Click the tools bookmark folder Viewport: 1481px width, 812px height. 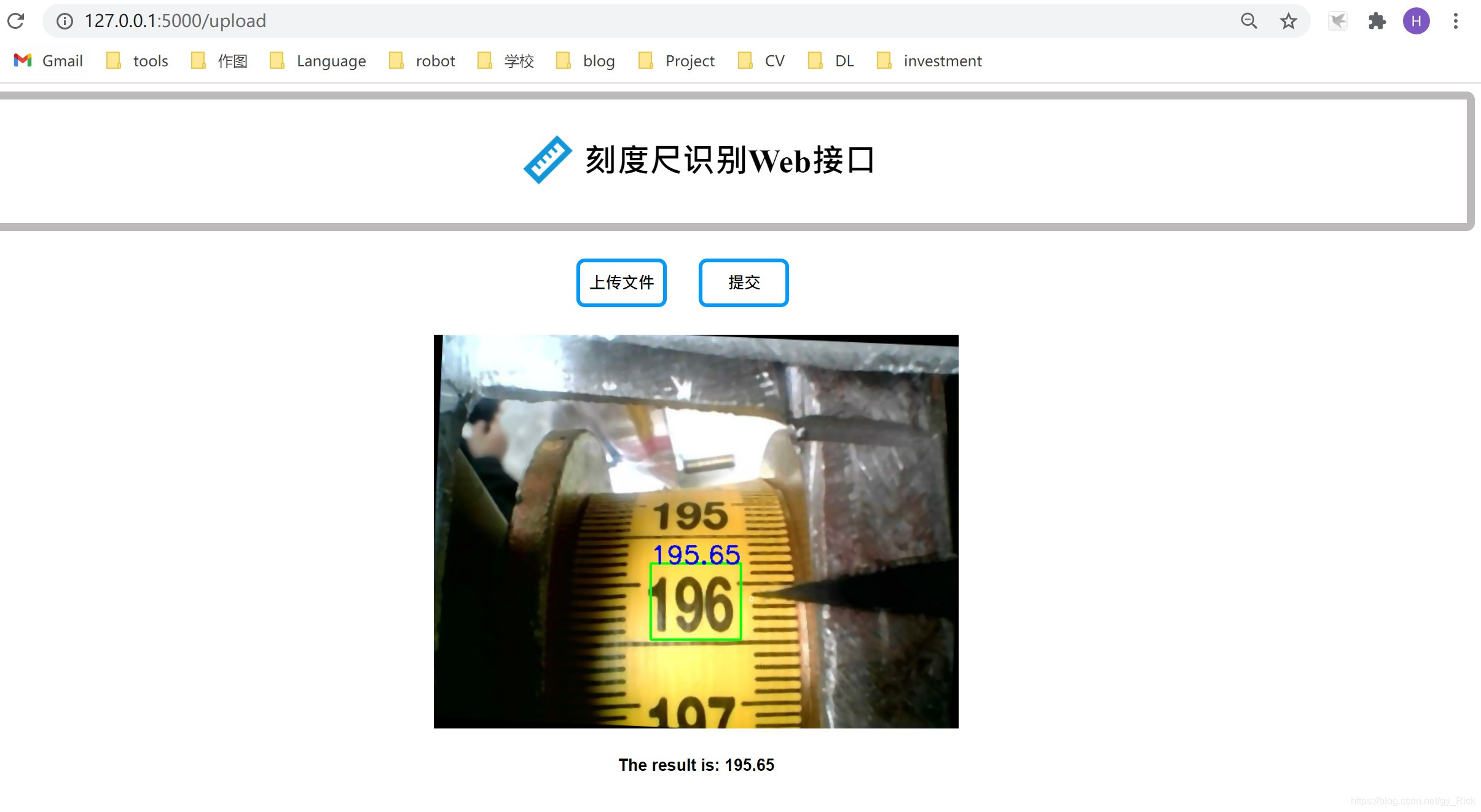click(151, 61)
